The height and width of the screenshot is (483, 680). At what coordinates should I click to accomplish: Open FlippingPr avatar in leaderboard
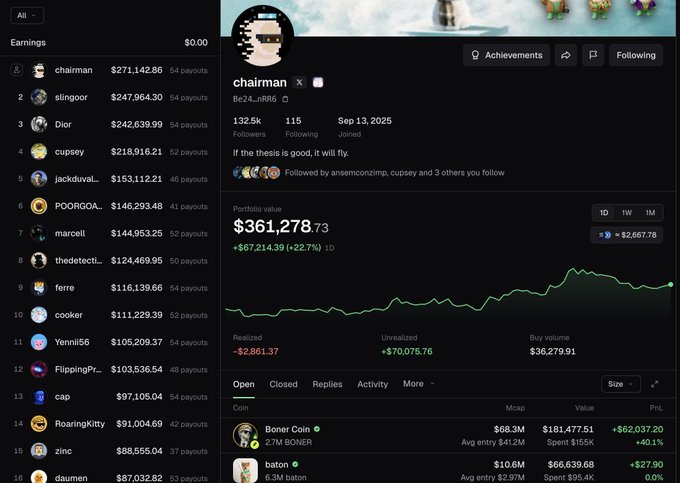pos(39,369)
